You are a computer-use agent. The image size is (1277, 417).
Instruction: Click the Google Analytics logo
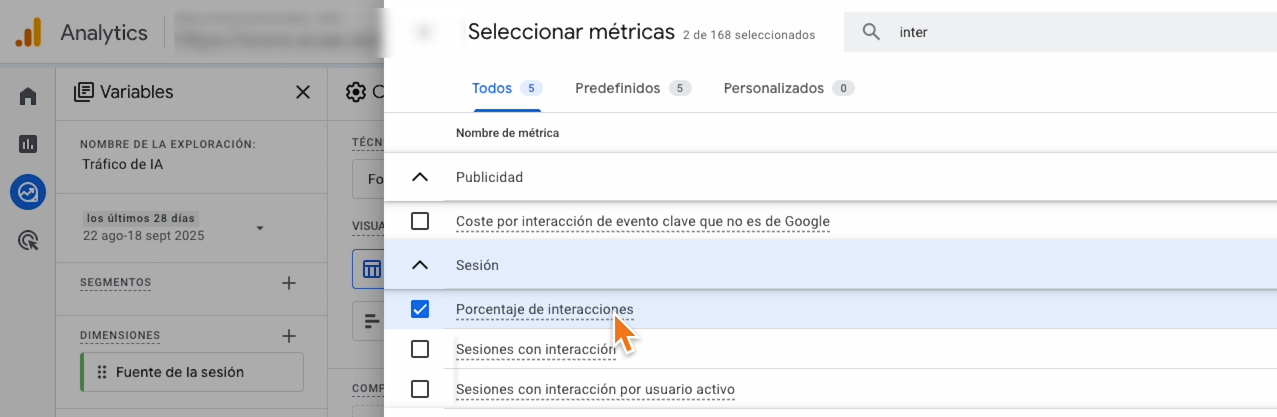pyautogui.click(x=28, y=32)
